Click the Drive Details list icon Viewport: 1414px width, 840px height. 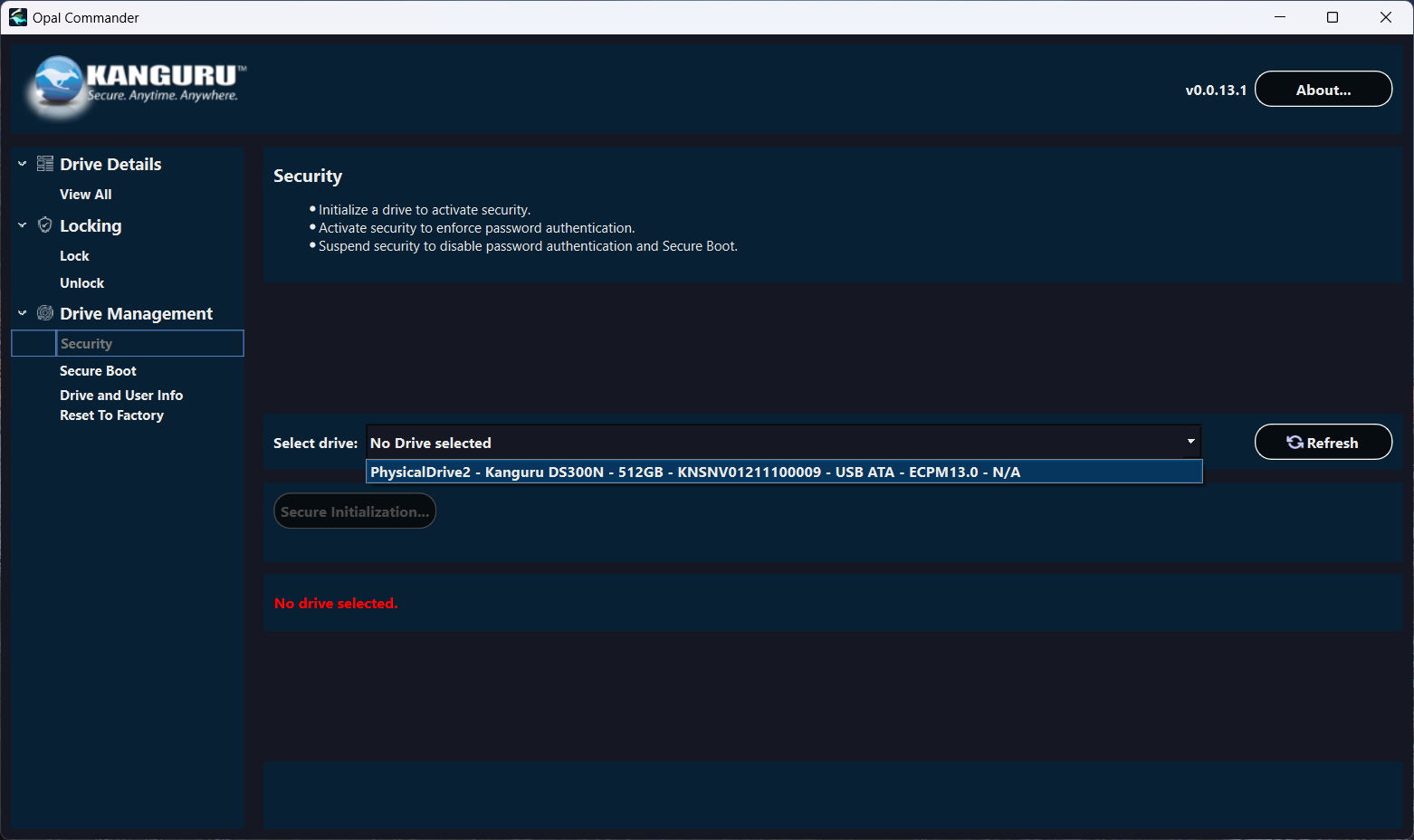coord(44,164)
